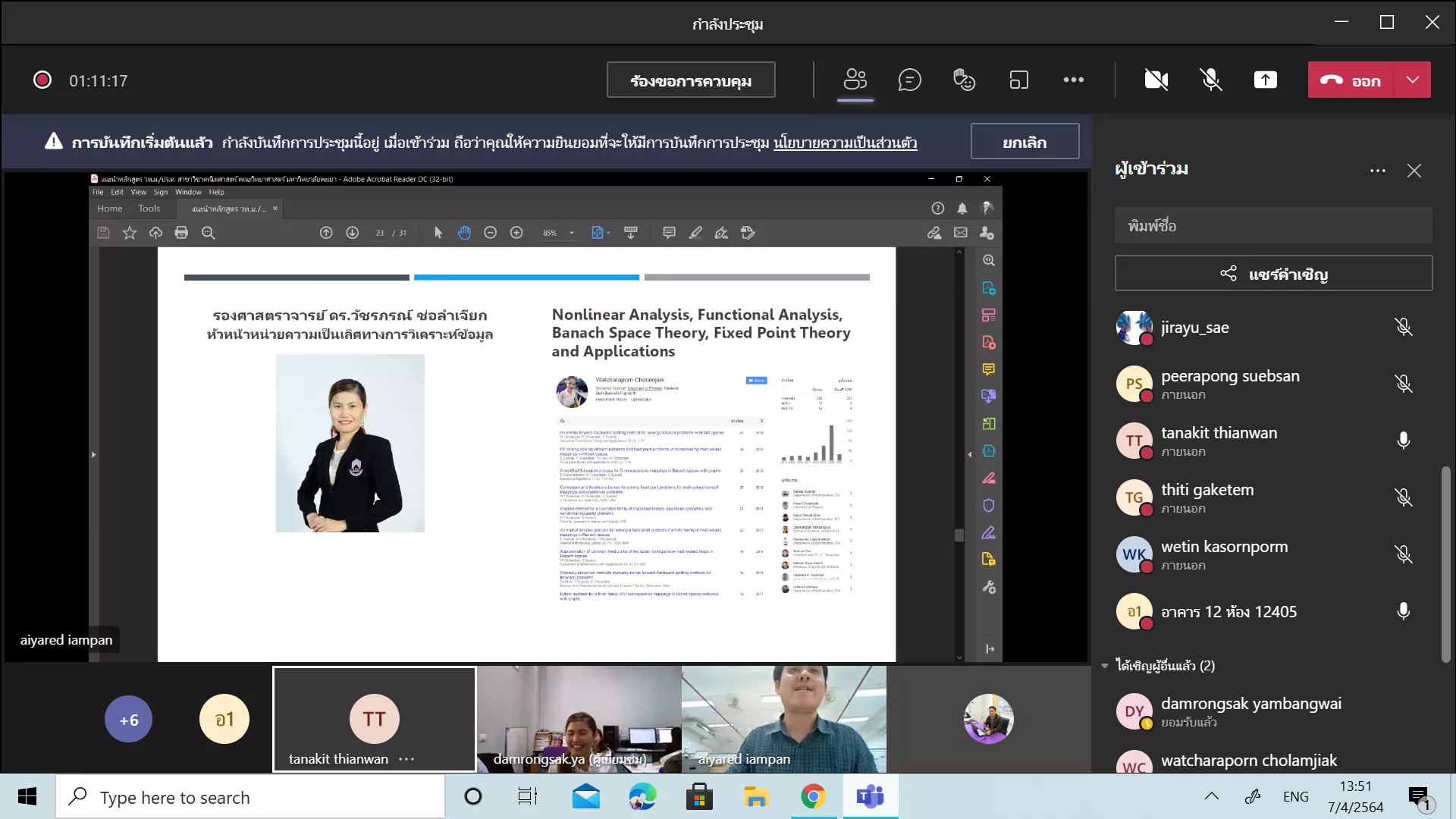The height and width of the screenshot is (819, 1456).
Task: Toggle the camera on
Action: pos(1156,80)
